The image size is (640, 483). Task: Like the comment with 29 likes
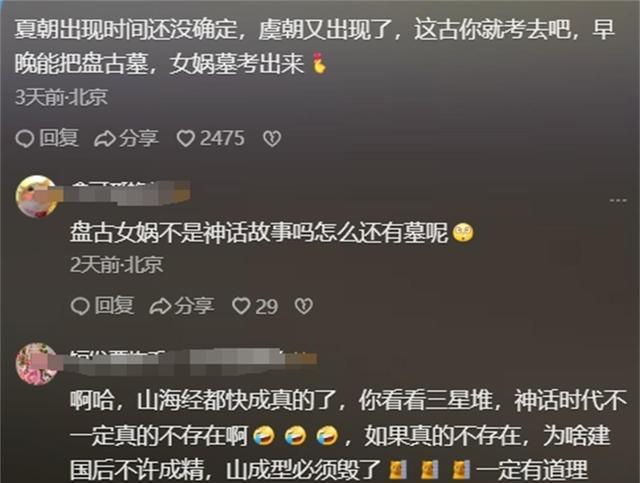click(255, 306)
